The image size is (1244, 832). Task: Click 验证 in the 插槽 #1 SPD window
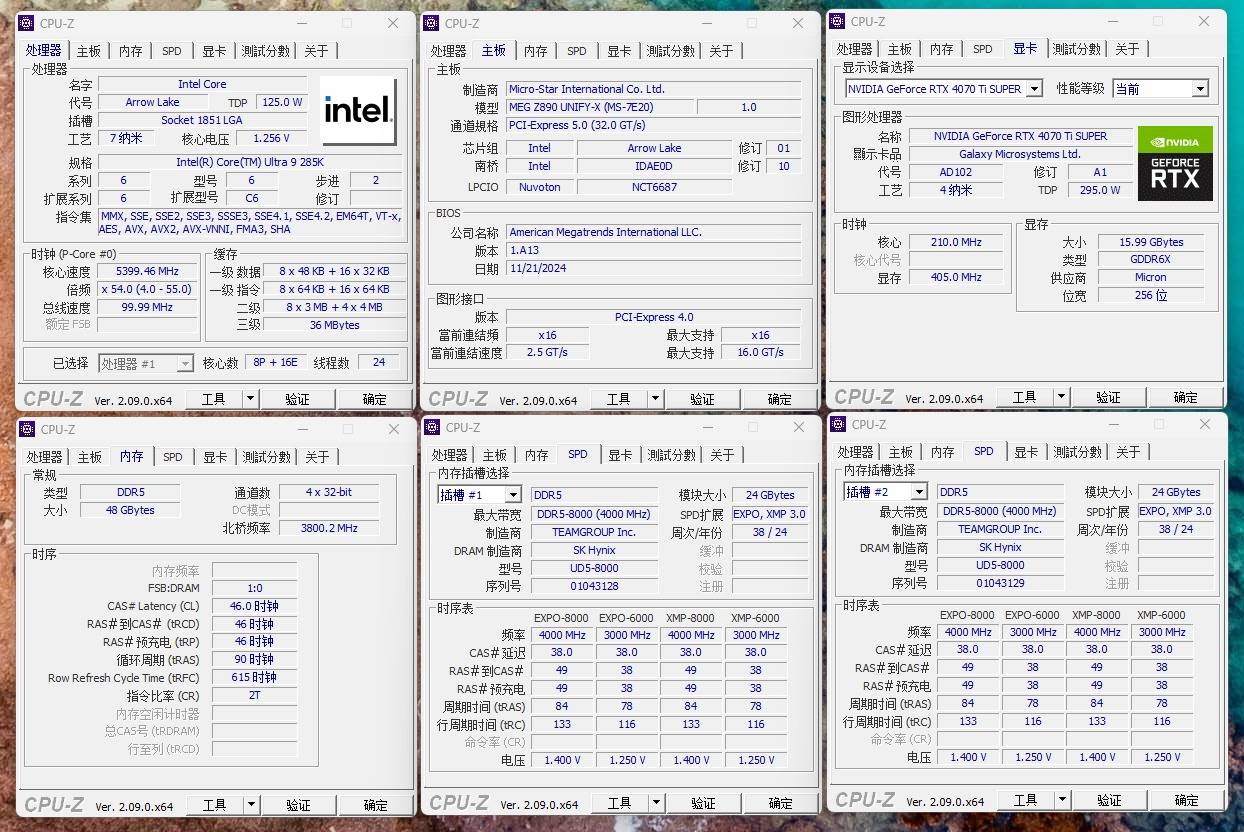coord(703,803)
